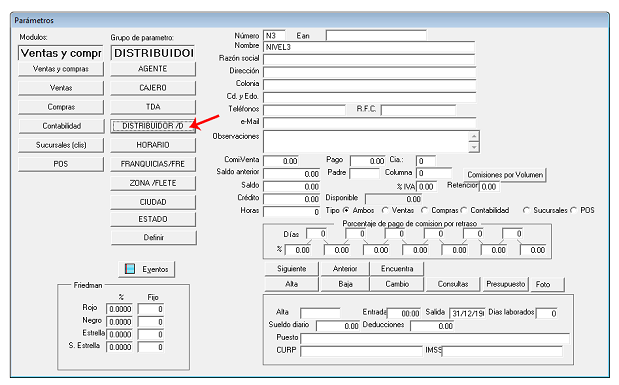Open Consultas
The image size is (619, 385).
(453, 284)
